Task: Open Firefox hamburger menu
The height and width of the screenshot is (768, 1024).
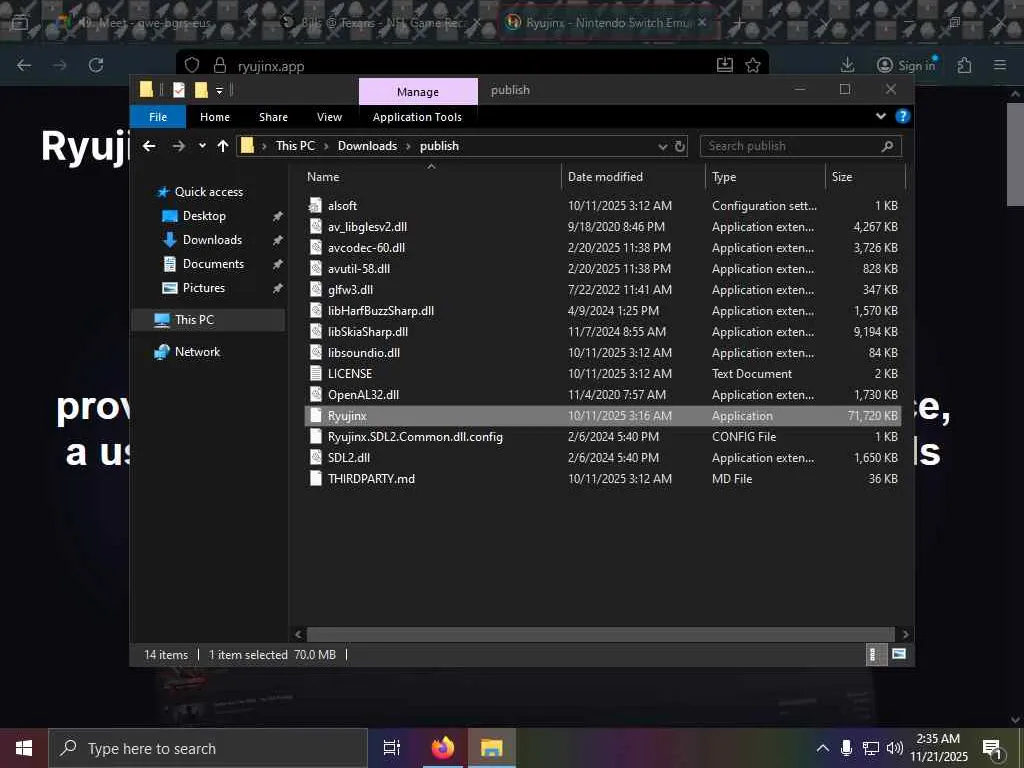Action: (1000, 65)
